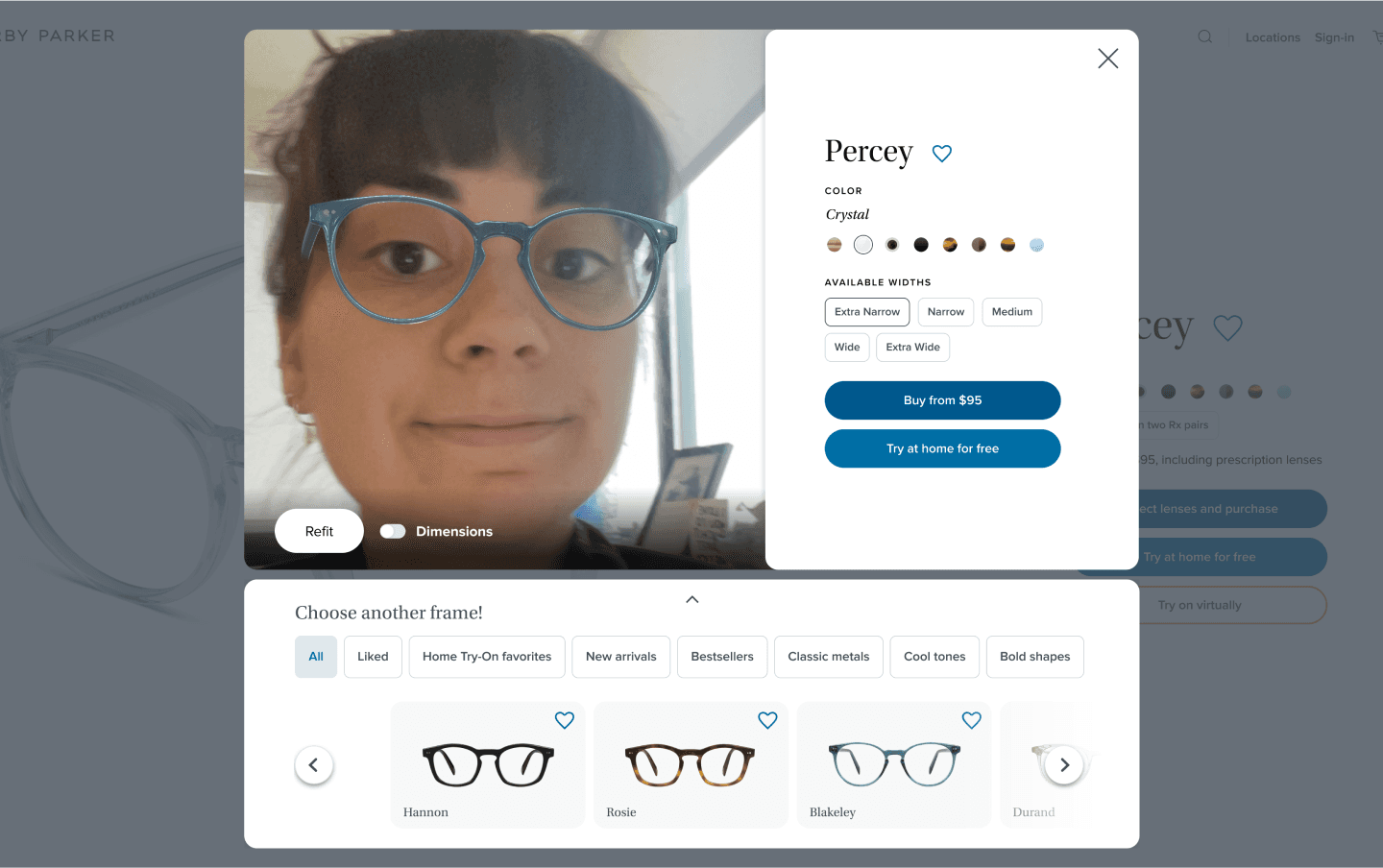Filter frames by New arrivals
This screenshot has width=1383, height=868.
click(x=621, y=657)
